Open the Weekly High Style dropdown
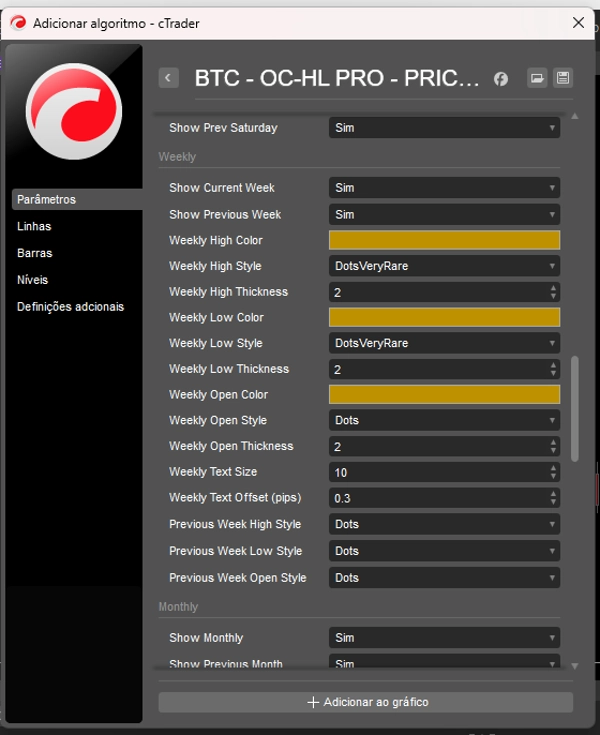The width and height of the screenshot is (600, 735). pos(444,266)
